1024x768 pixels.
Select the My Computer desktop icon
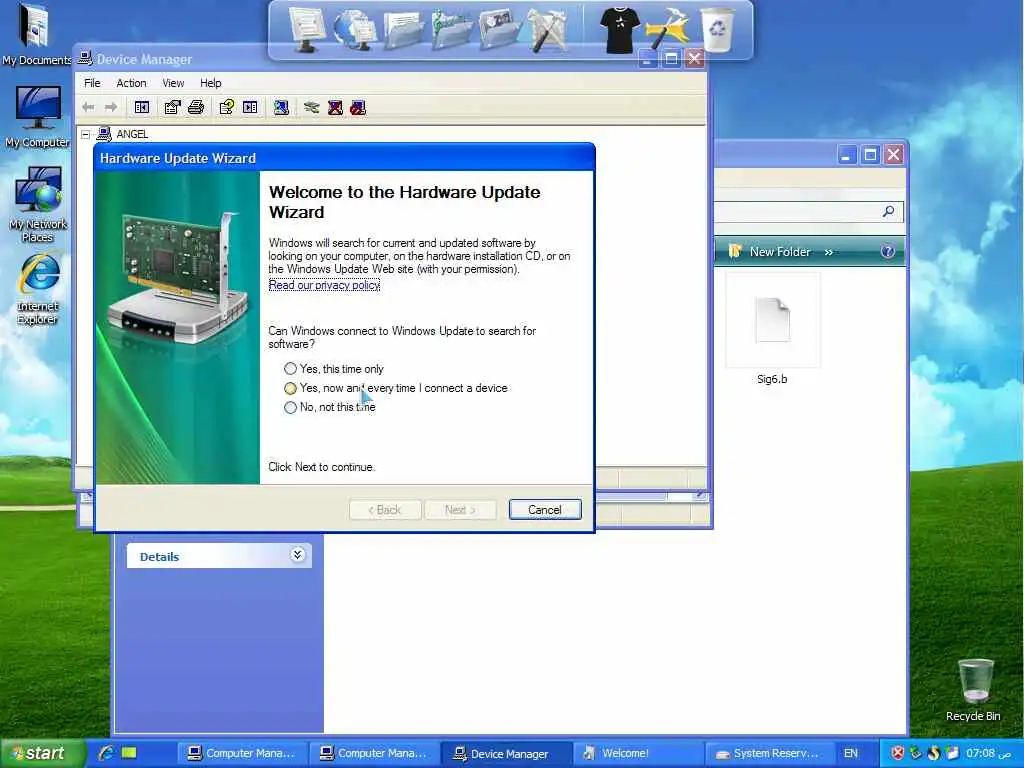click(x=37, y=117)
